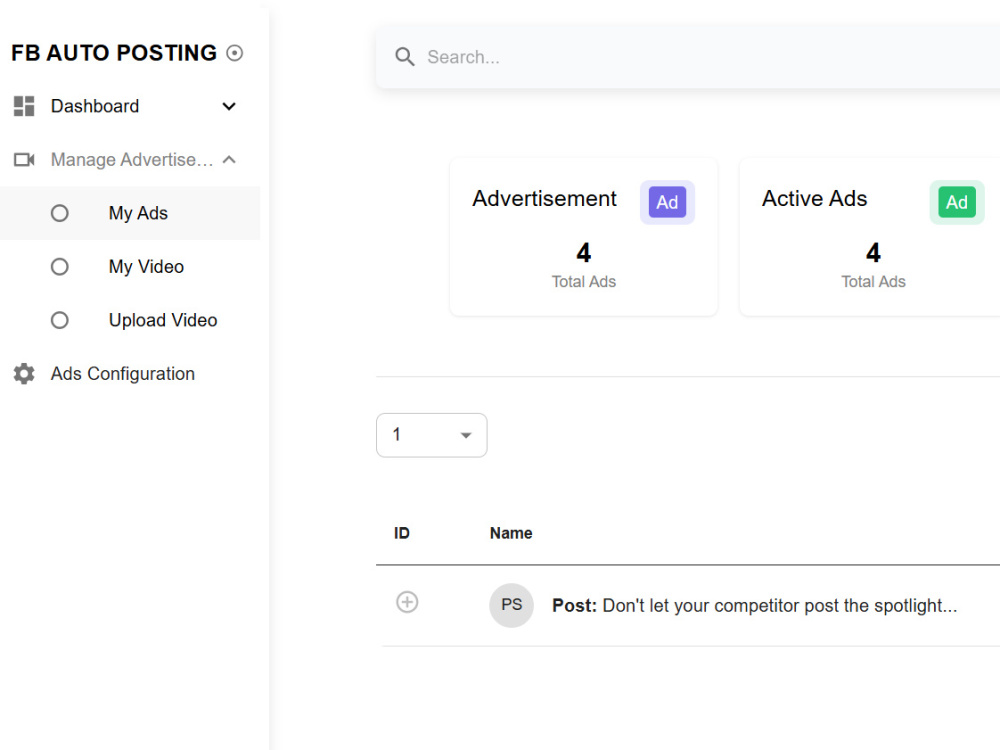The image size is (1000, 750).
Task: Select Manage Advertise menu label
Action: click(132, 159)
